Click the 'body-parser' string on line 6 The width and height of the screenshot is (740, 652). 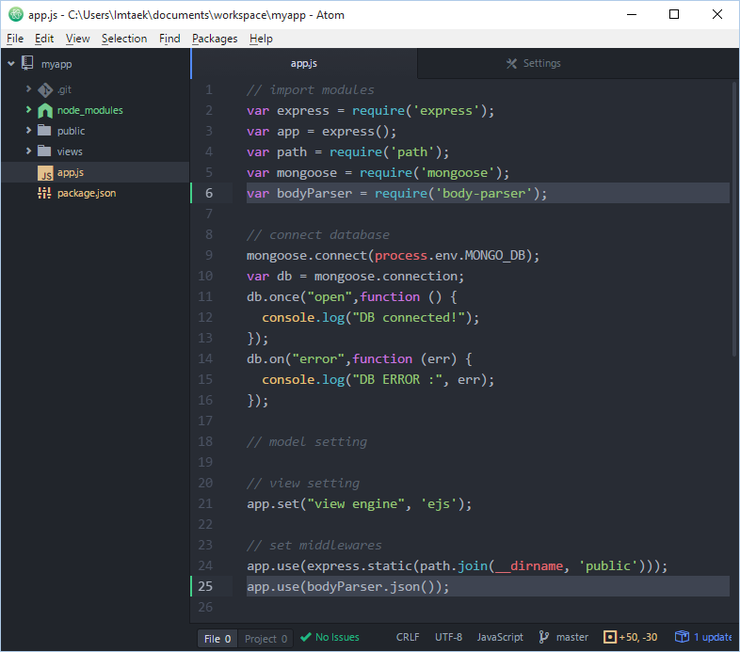[x=484, y=193]
